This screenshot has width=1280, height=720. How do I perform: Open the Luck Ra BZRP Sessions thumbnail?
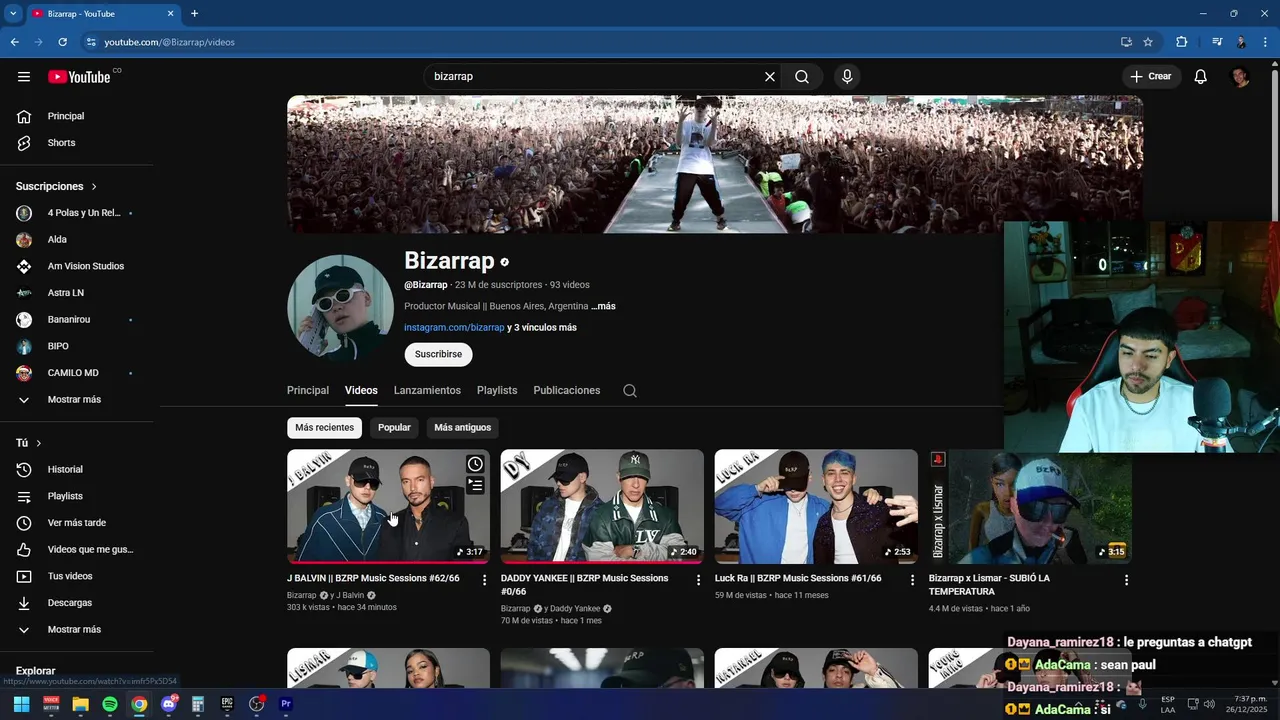pyautogui.click(x=816, y=506)
